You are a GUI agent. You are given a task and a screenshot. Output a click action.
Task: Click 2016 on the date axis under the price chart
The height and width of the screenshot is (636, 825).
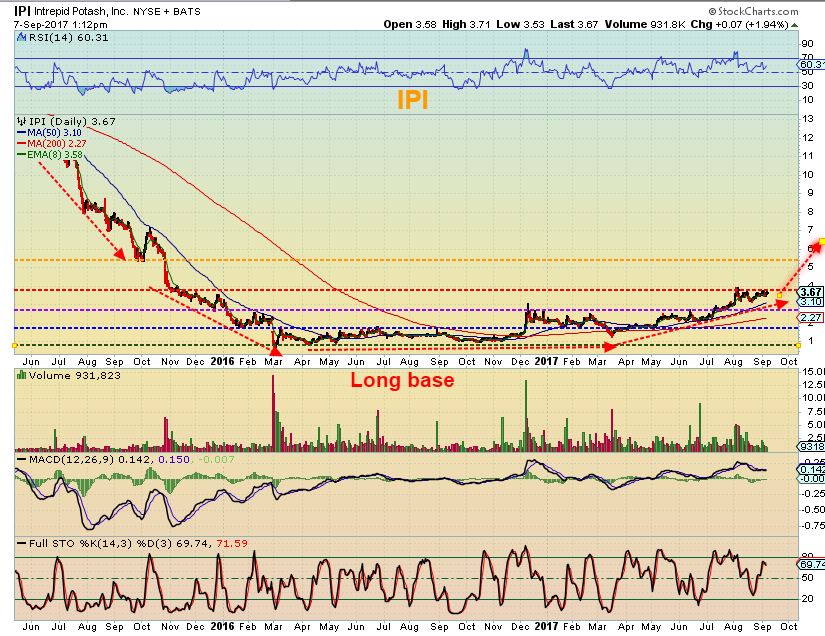222,361
